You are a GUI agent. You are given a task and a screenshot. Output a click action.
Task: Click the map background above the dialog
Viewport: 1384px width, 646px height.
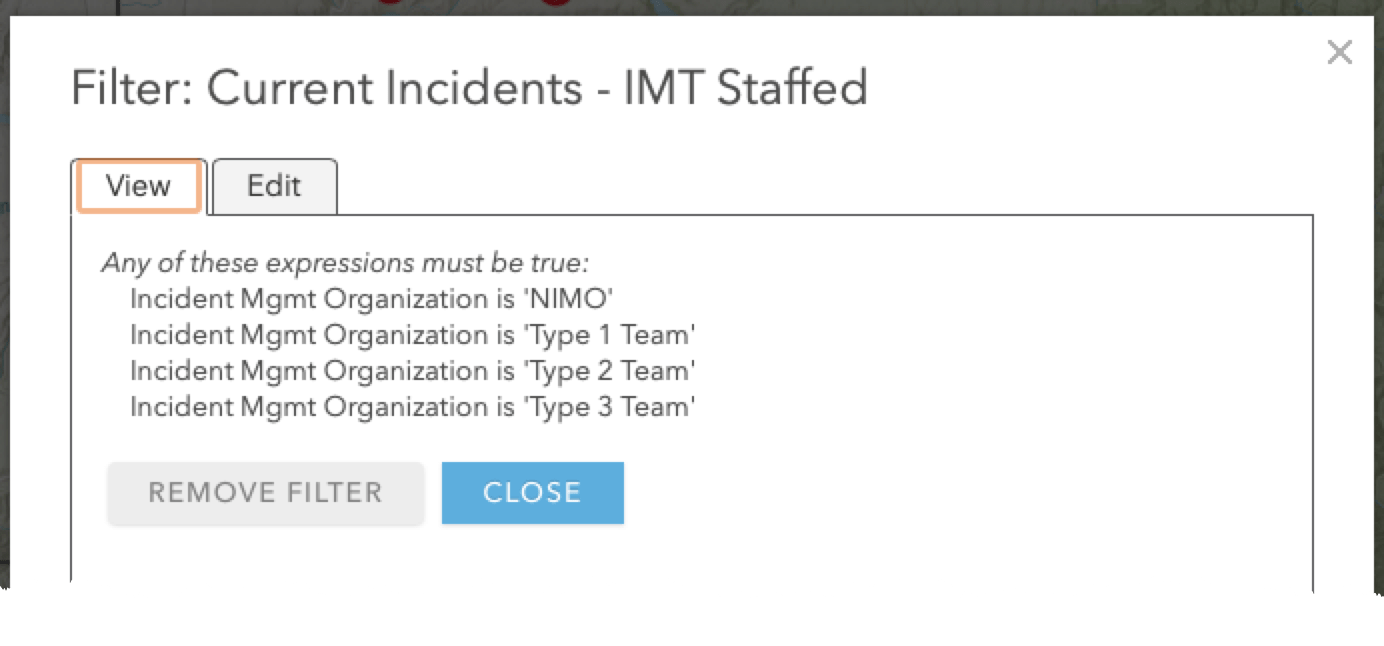(x=900, y=6)
